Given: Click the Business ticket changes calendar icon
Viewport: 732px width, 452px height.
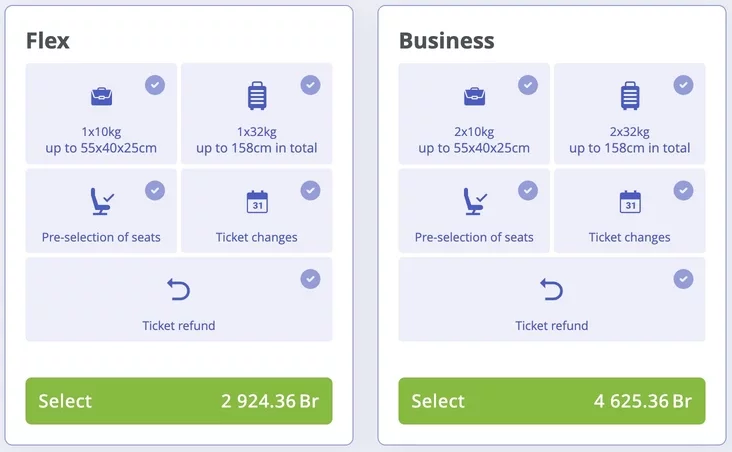Looking at the screenshot, I should pos(630,201).
